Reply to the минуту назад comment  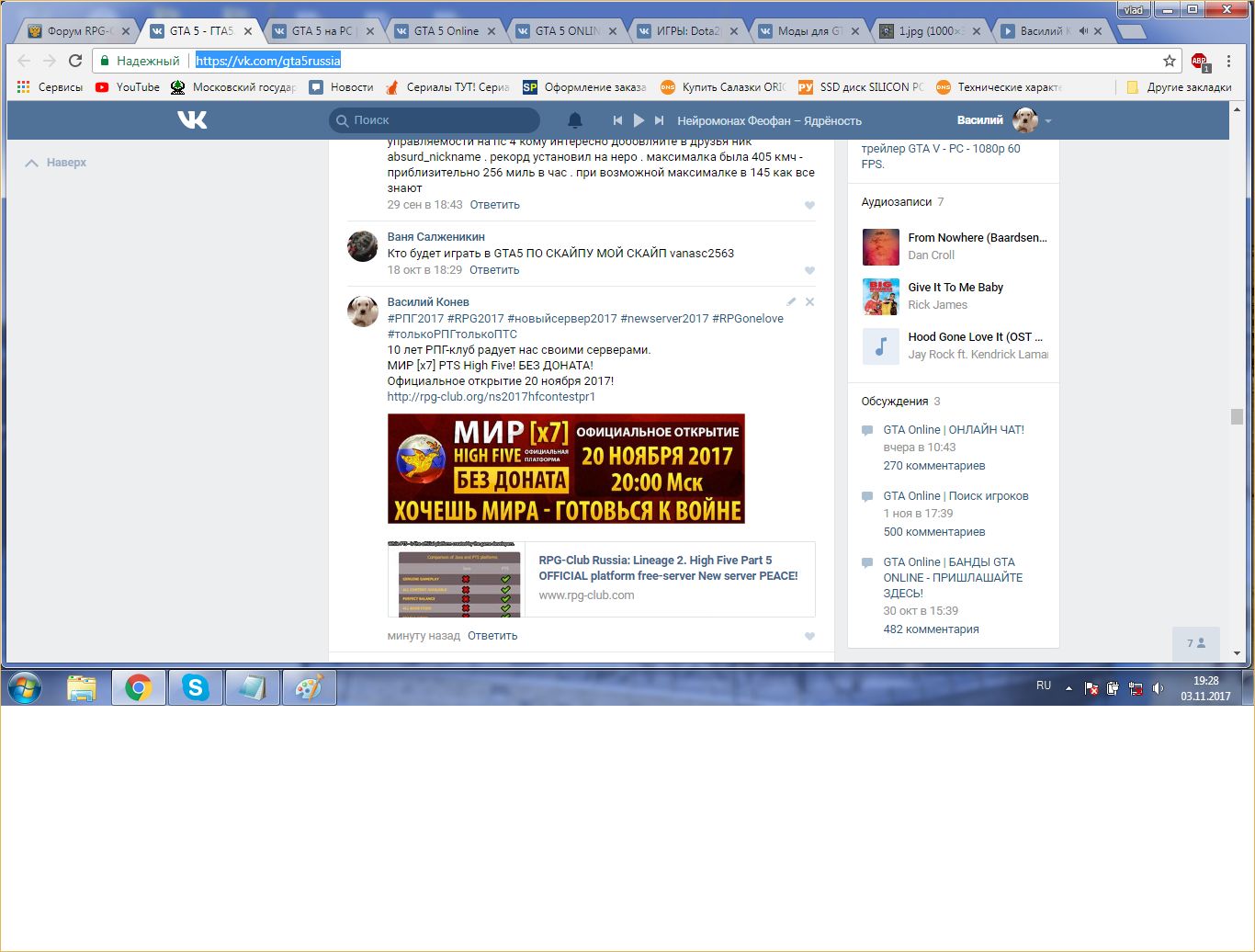(492, 636)
